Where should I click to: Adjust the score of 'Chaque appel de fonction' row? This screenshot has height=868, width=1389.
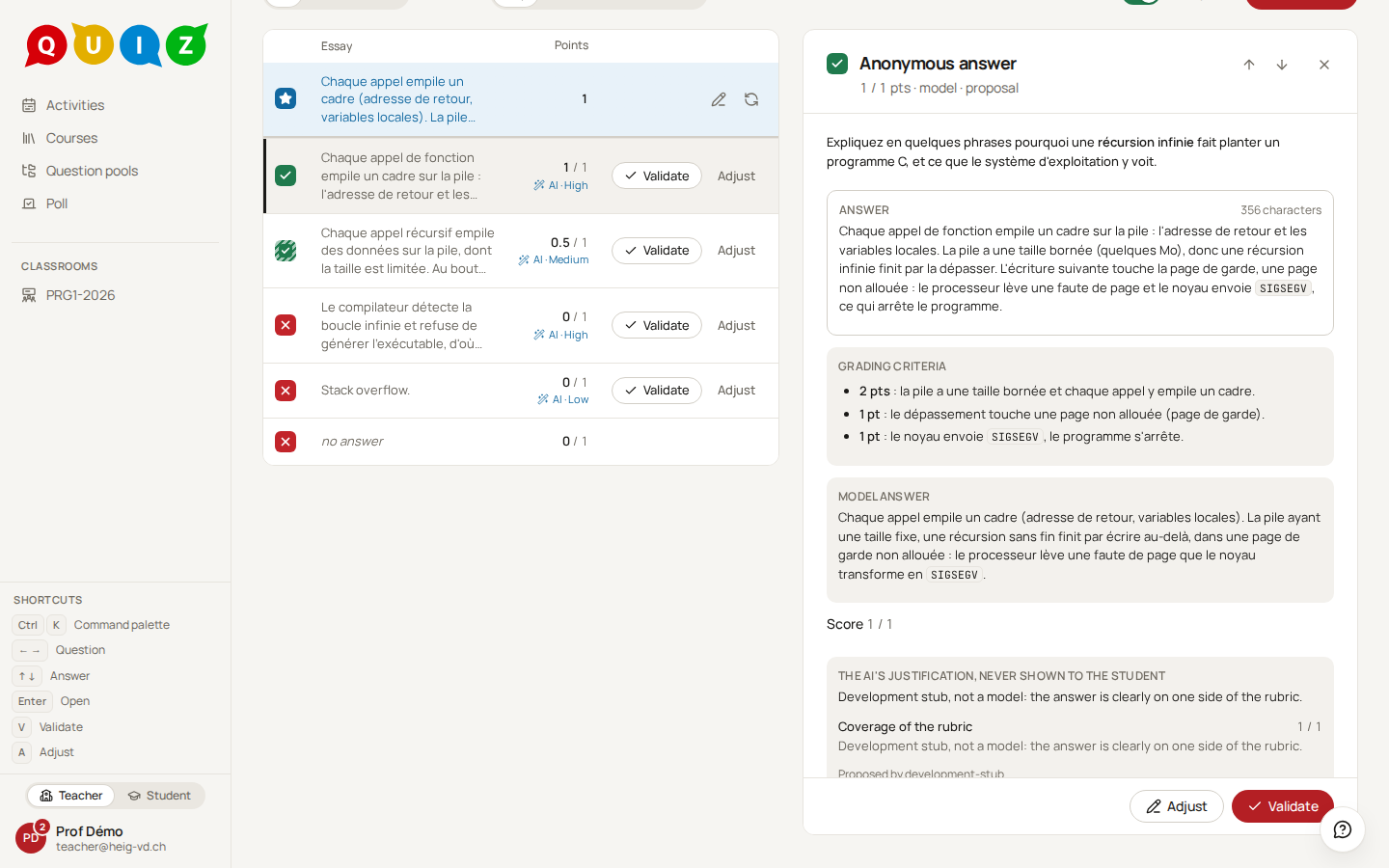click(736, 176)
